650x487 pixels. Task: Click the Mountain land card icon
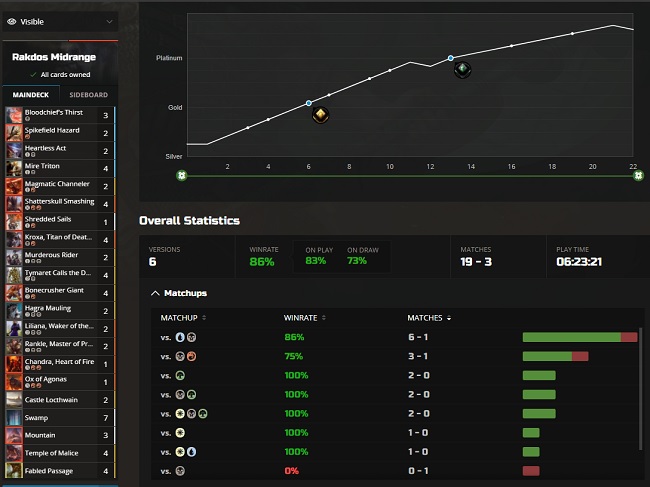(14, 436)
